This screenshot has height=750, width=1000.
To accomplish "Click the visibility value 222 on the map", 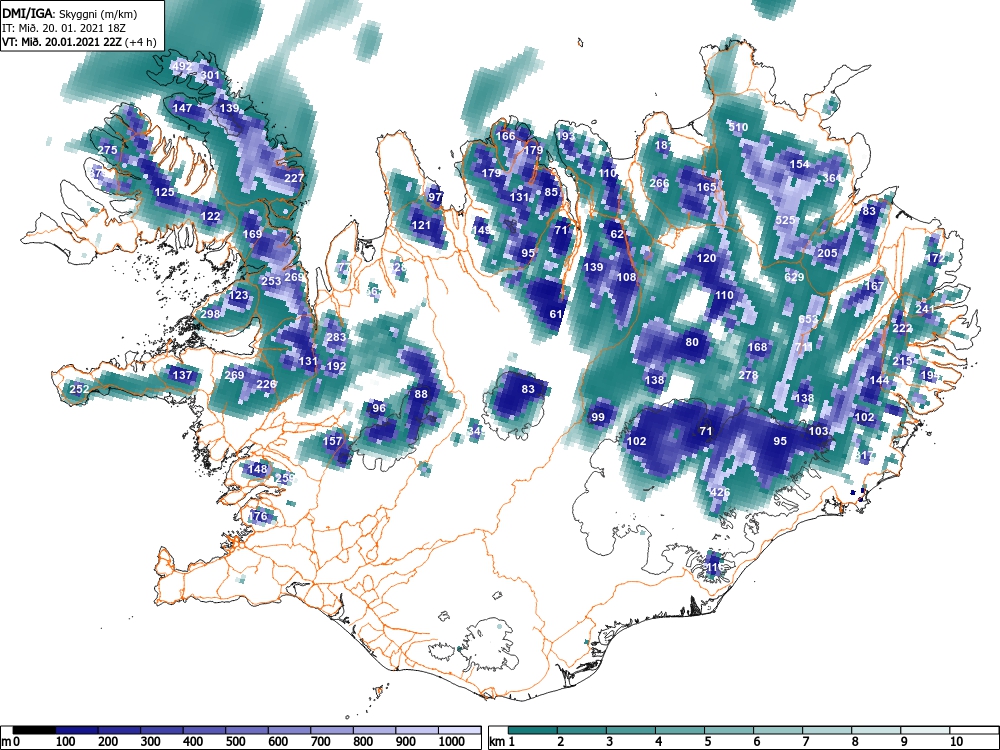I will click(x=902, y=328).
